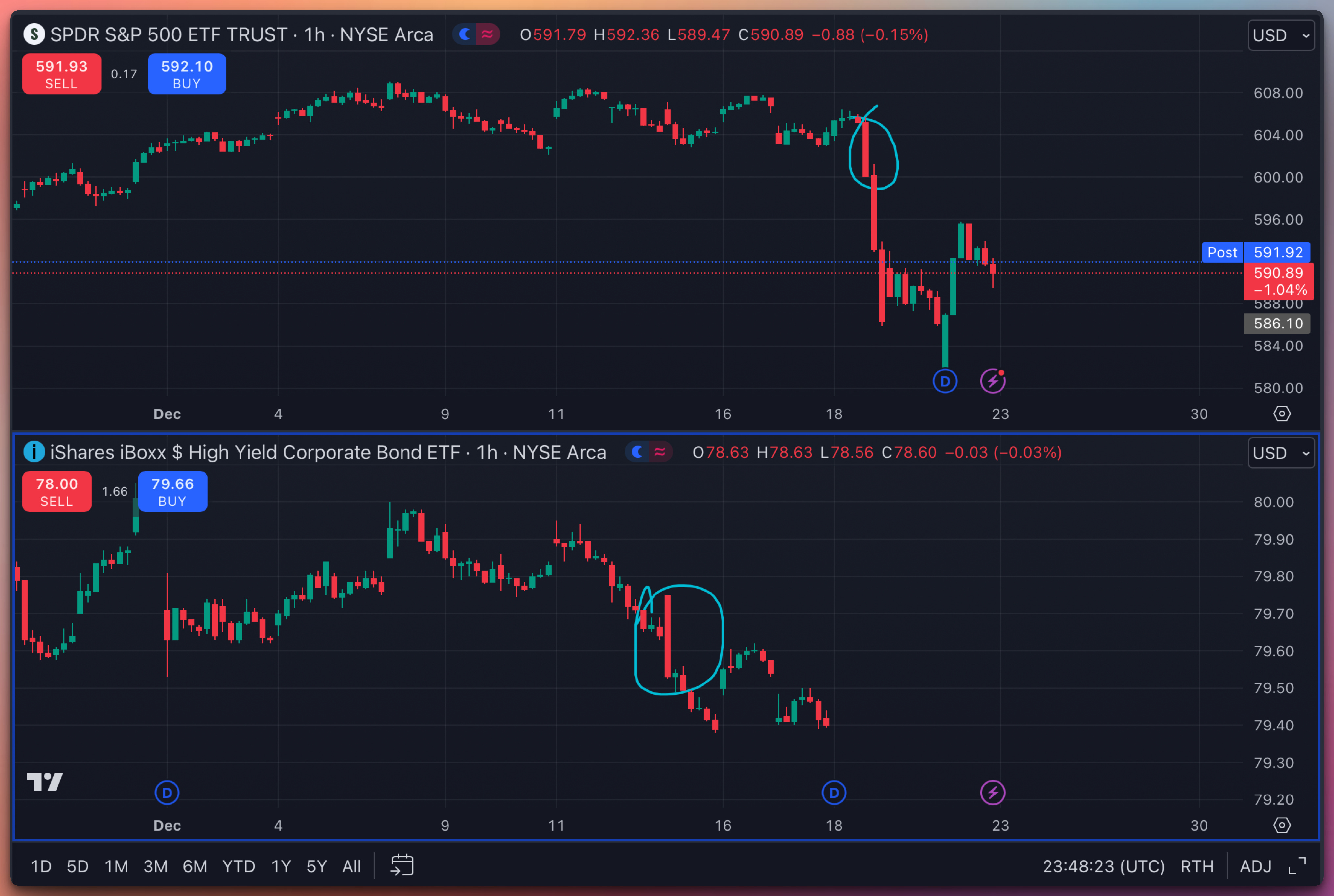Click the 78.00 SELL button
This screenshot has width=1334, height=896.
point(57,491)
